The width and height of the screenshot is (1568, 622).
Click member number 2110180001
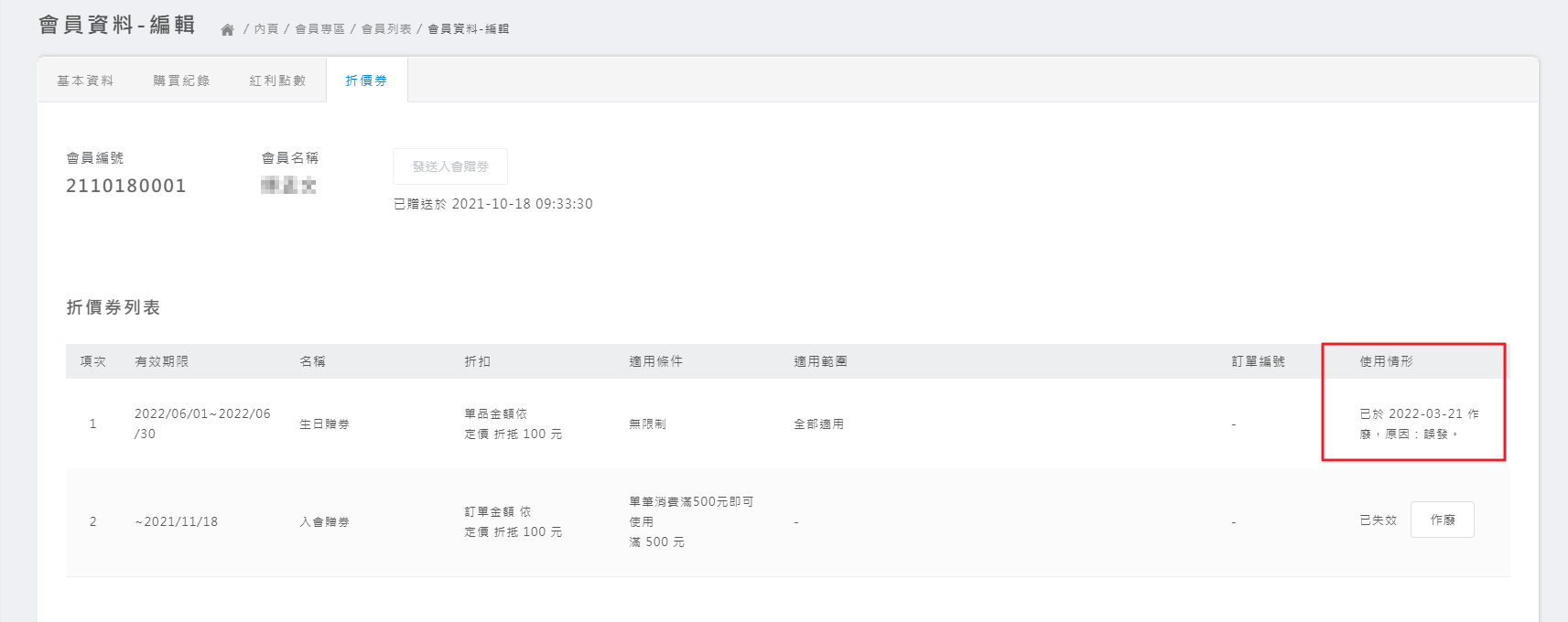tap(126, 186)
